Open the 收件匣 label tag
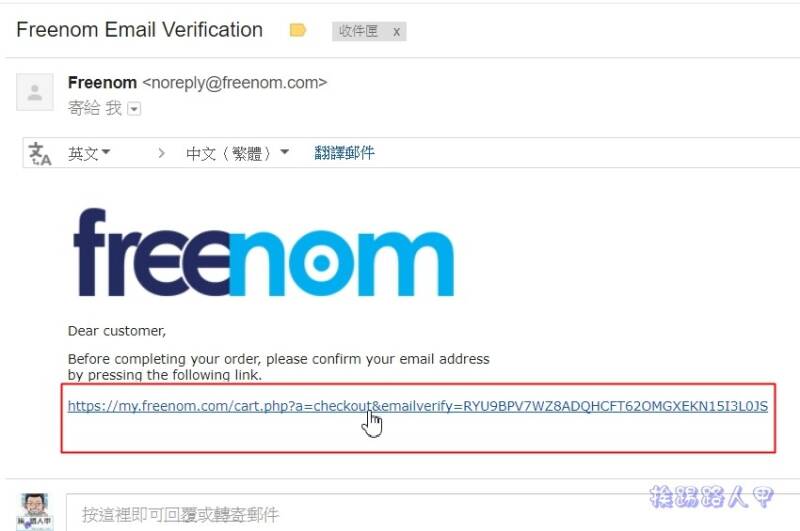 coord(358,32)
